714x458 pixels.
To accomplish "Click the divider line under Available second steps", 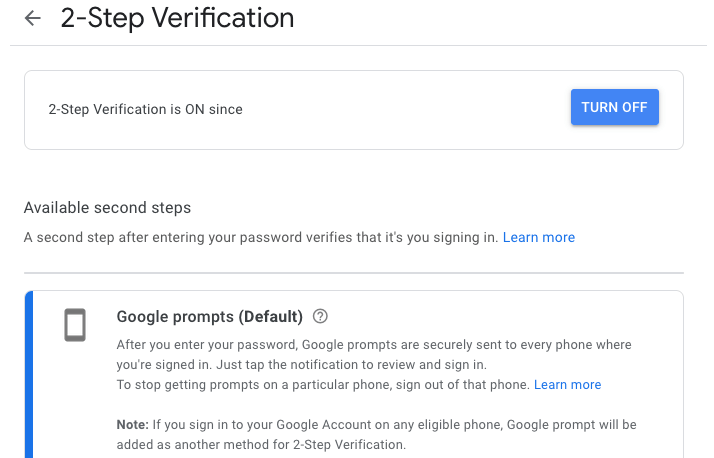I will coord(354,273).
